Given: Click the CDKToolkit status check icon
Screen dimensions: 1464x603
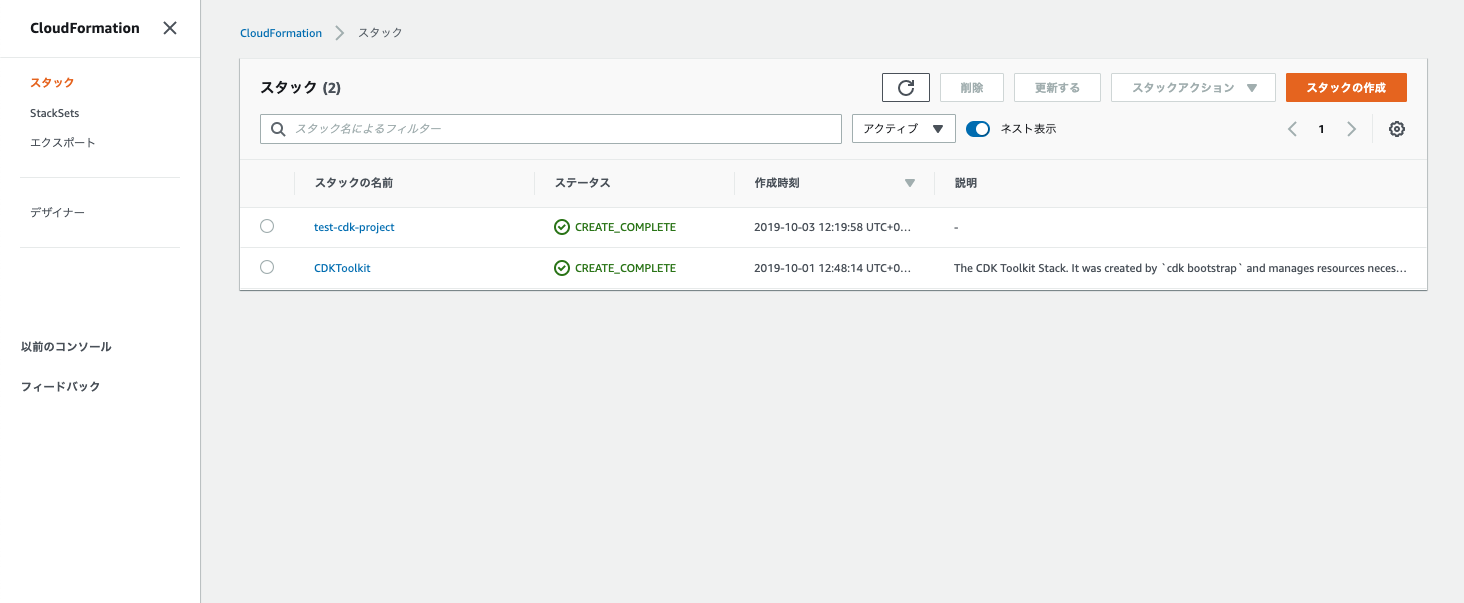Looking at the screenshot, I should [562, 268].
